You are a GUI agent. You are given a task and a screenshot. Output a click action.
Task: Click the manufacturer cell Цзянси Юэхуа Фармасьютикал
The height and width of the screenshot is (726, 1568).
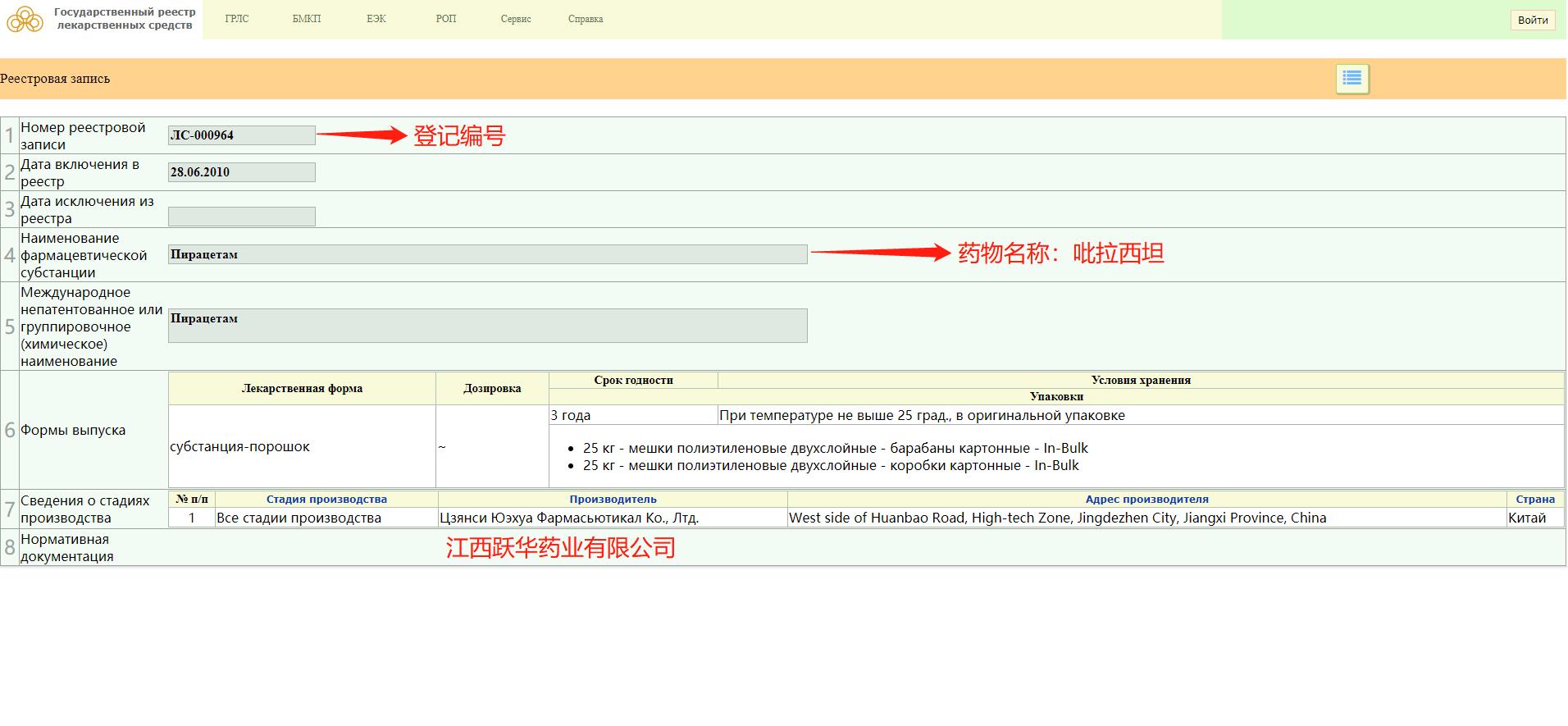click(569, 518)
